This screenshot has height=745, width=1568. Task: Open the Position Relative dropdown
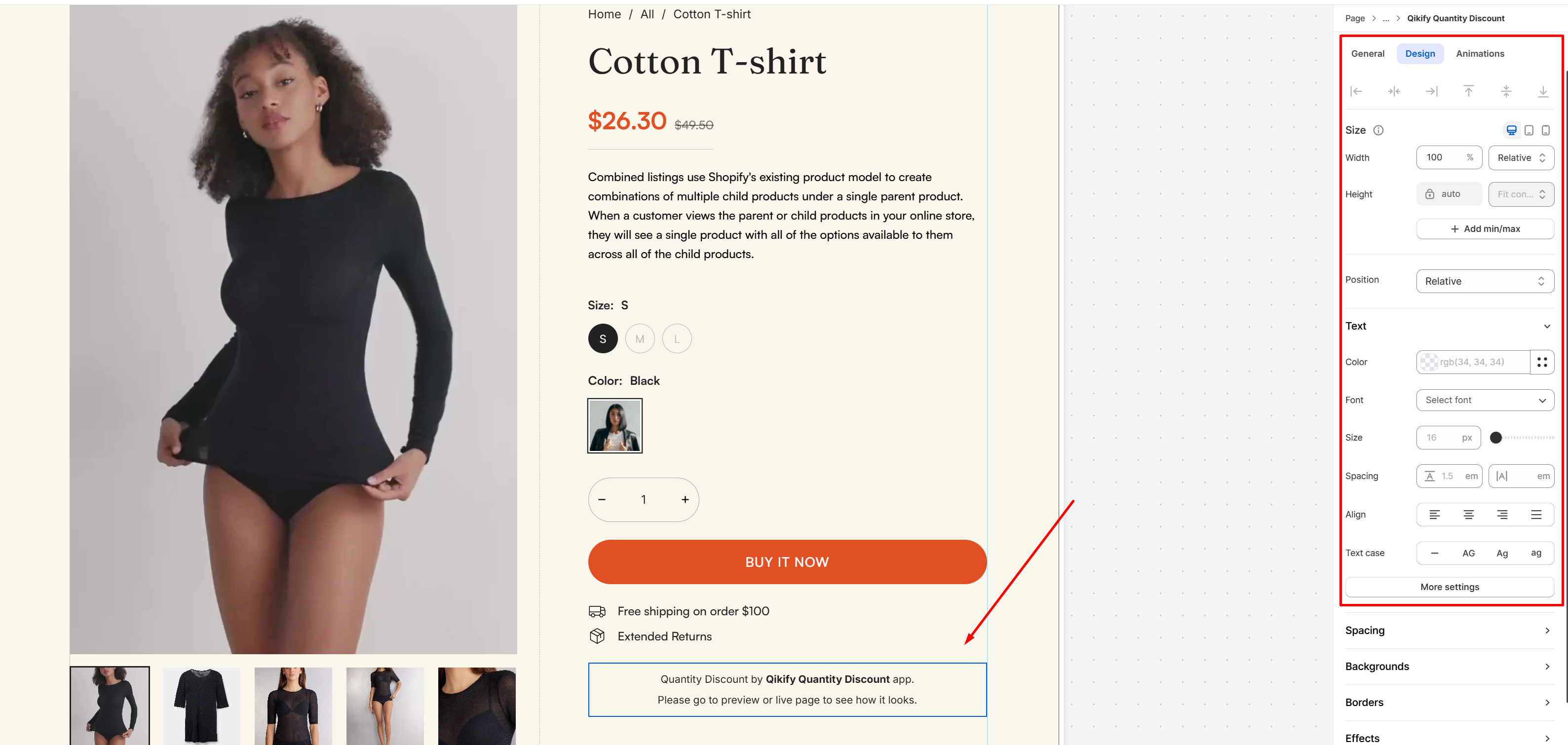coord(1485,281)
